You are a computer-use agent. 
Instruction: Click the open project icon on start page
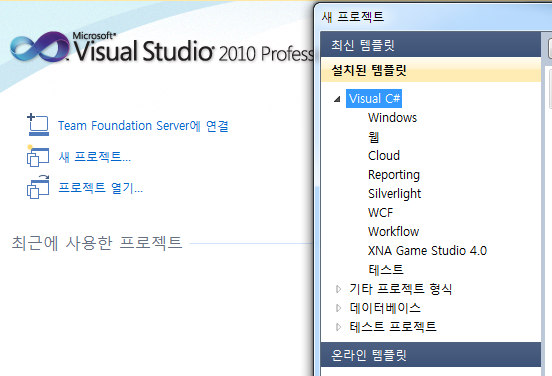click(38, 187)
